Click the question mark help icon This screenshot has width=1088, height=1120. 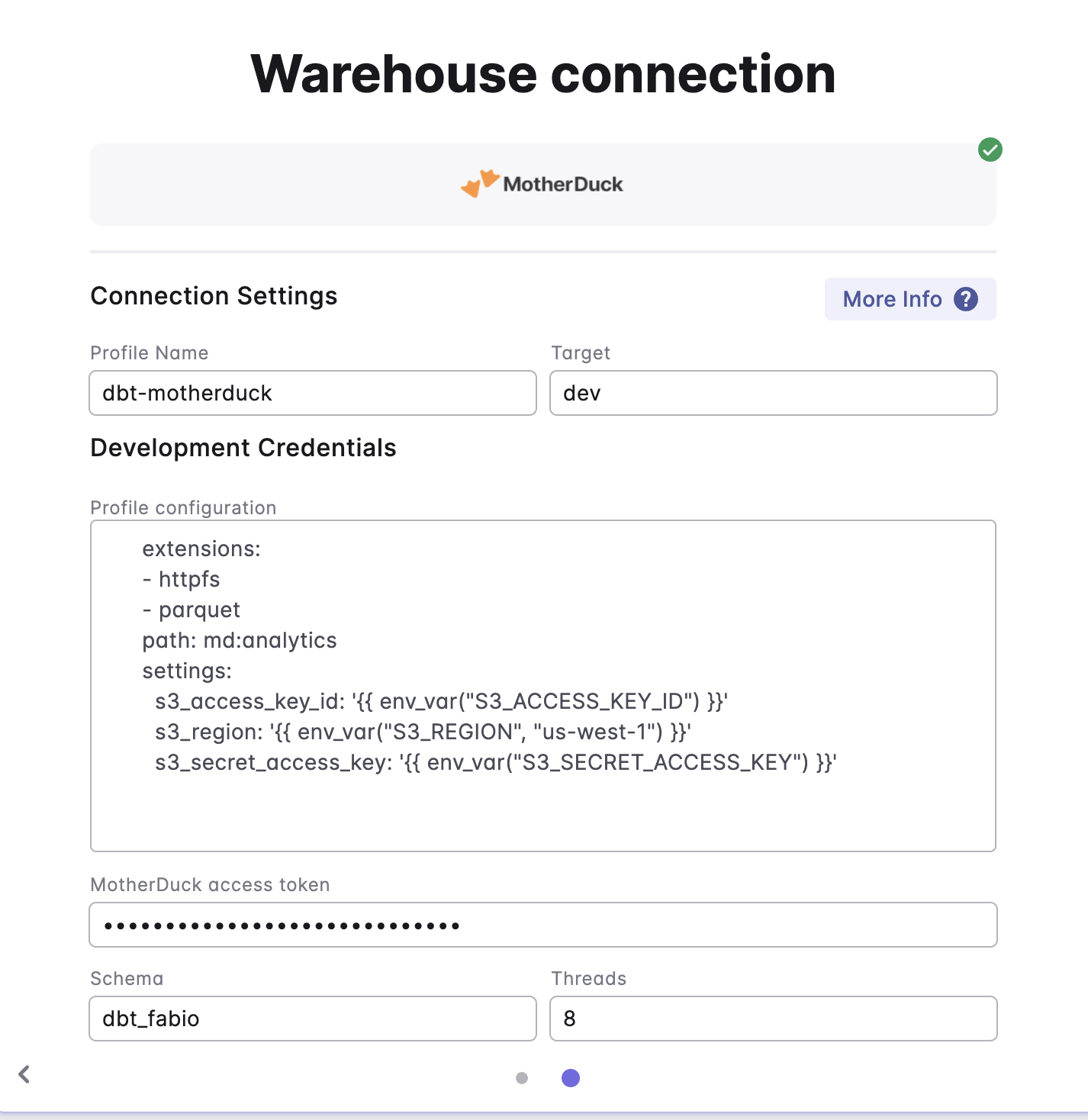[965, 299]
